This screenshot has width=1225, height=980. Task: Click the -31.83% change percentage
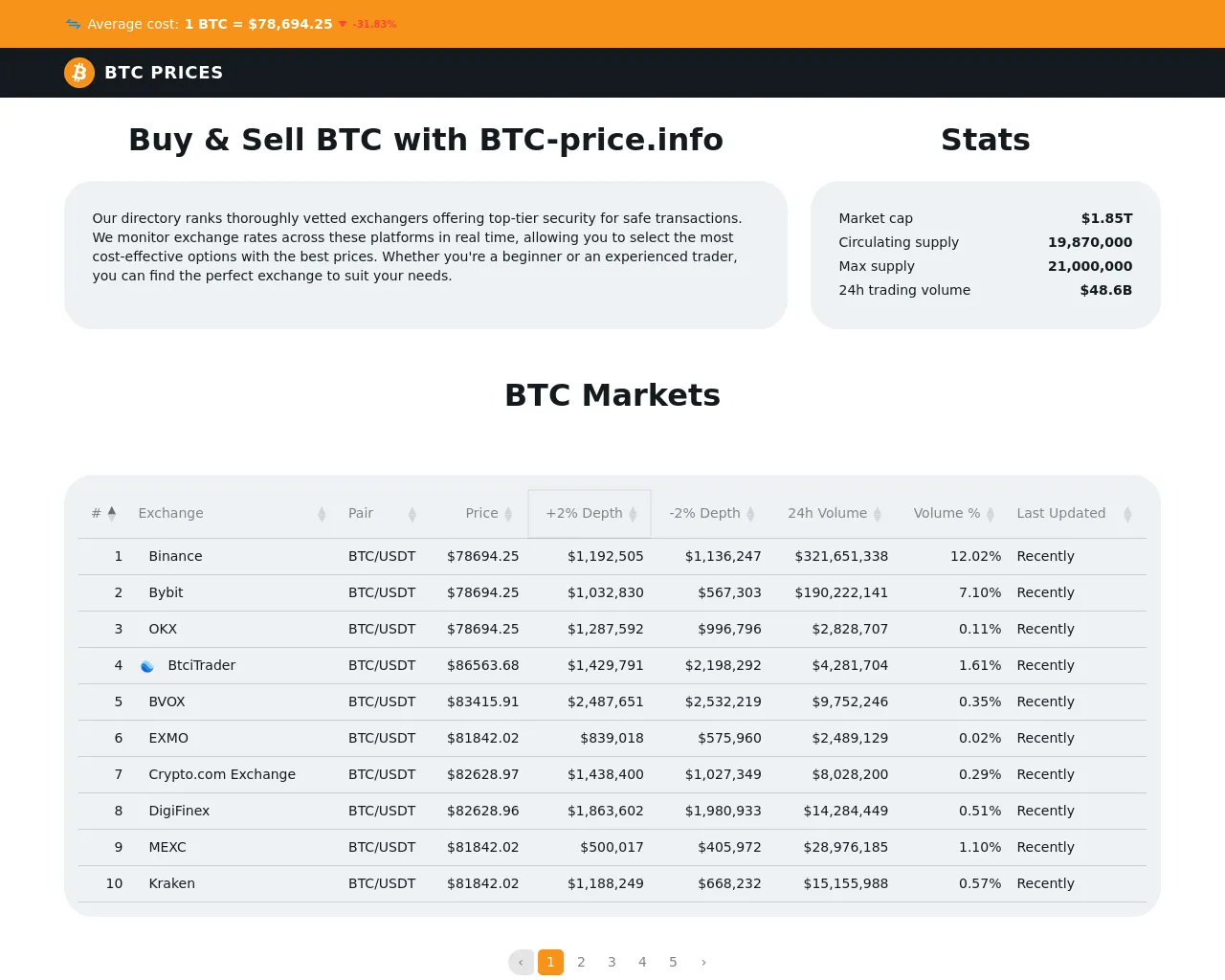click(374, 24)
